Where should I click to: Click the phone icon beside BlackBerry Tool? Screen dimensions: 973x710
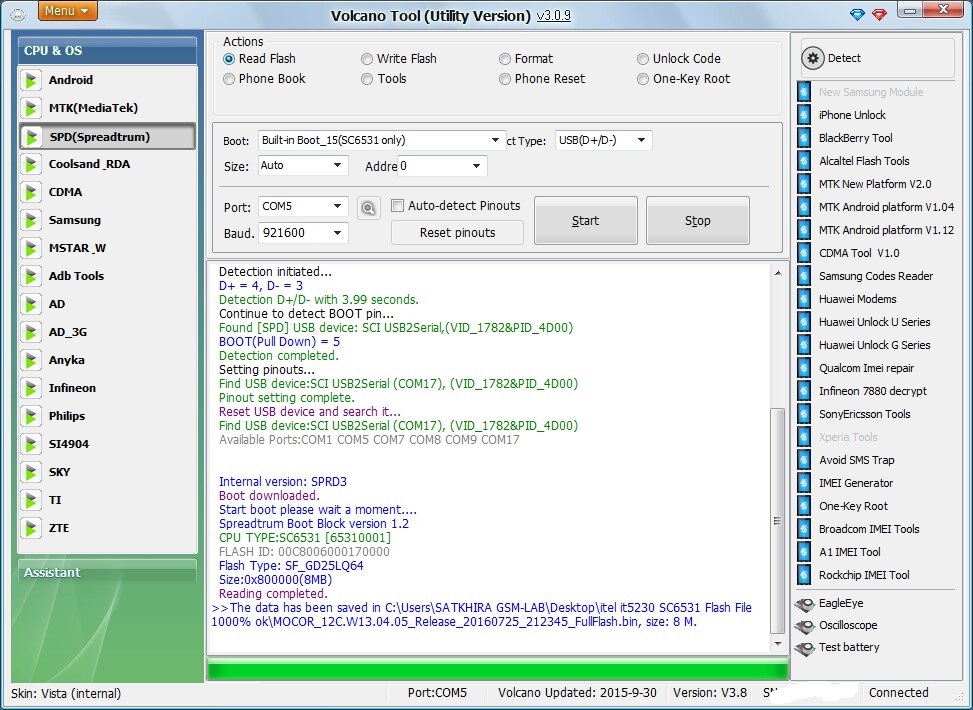(804, 138)
